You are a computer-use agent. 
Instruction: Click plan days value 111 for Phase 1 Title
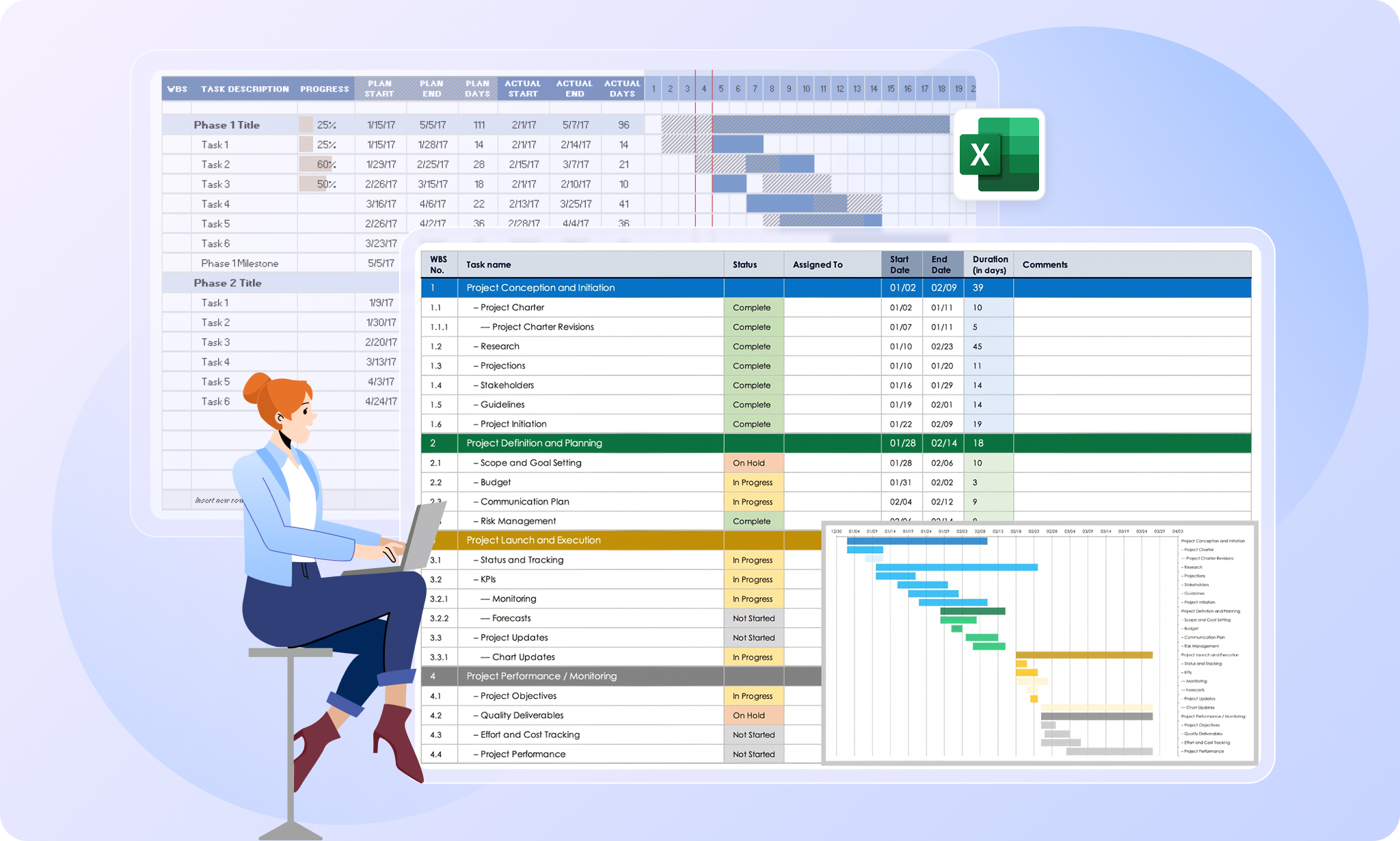(x=479, y=125)
